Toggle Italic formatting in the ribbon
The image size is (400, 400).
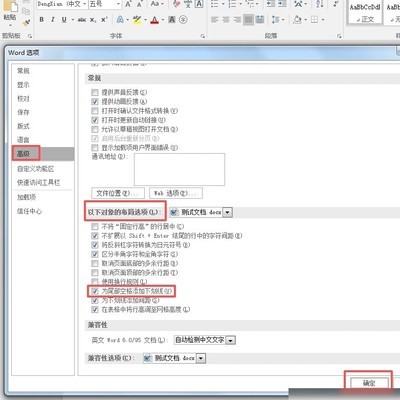pos(53,20)
